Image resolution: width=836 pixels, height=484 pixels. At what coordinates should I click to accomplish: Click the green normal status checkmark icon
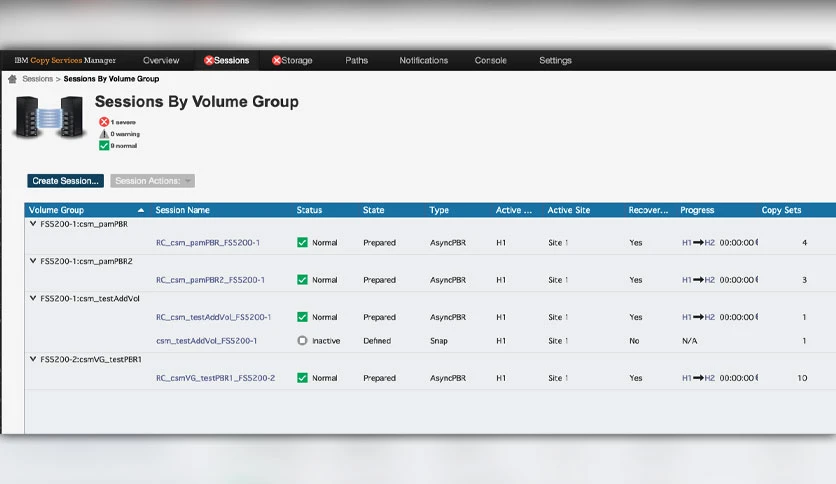(x=104, y=146)
